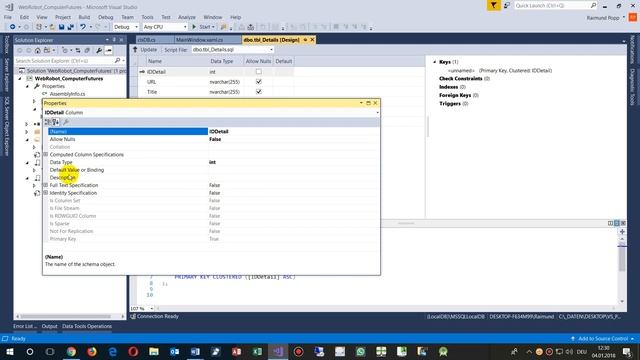The height and width of the screenshot is (360, 640).
Task: Open the File menu
Action: [x=8, y=17]
